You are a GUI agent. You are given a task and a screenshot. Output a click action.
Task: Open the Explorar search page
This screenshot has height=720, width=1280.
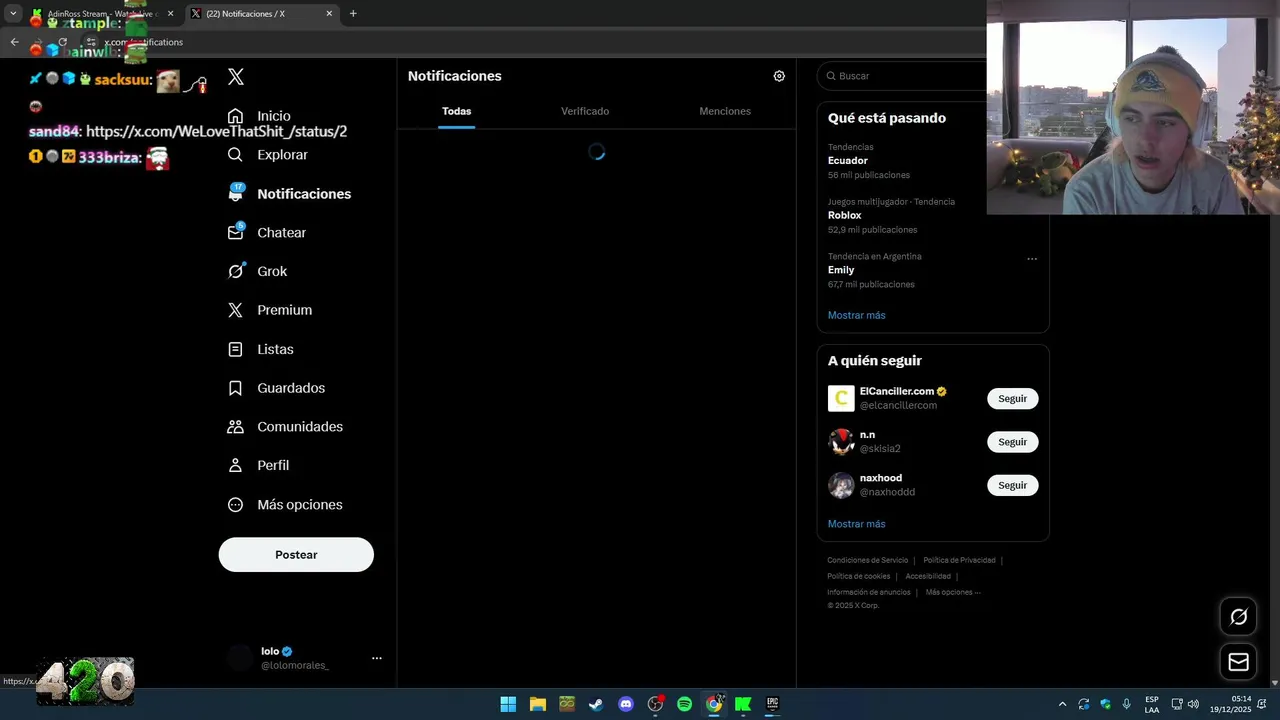click(x=268, y=155)
